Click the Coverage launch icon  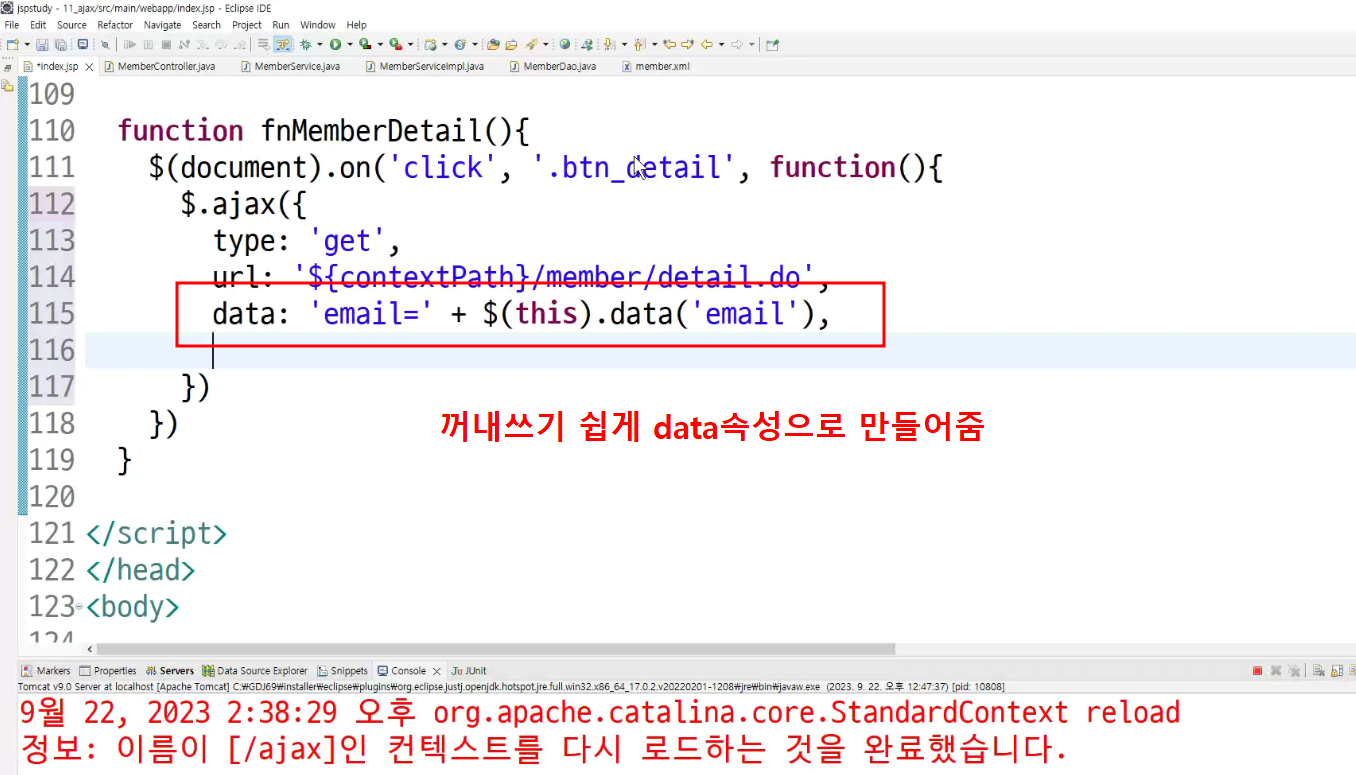click(365, 44)
